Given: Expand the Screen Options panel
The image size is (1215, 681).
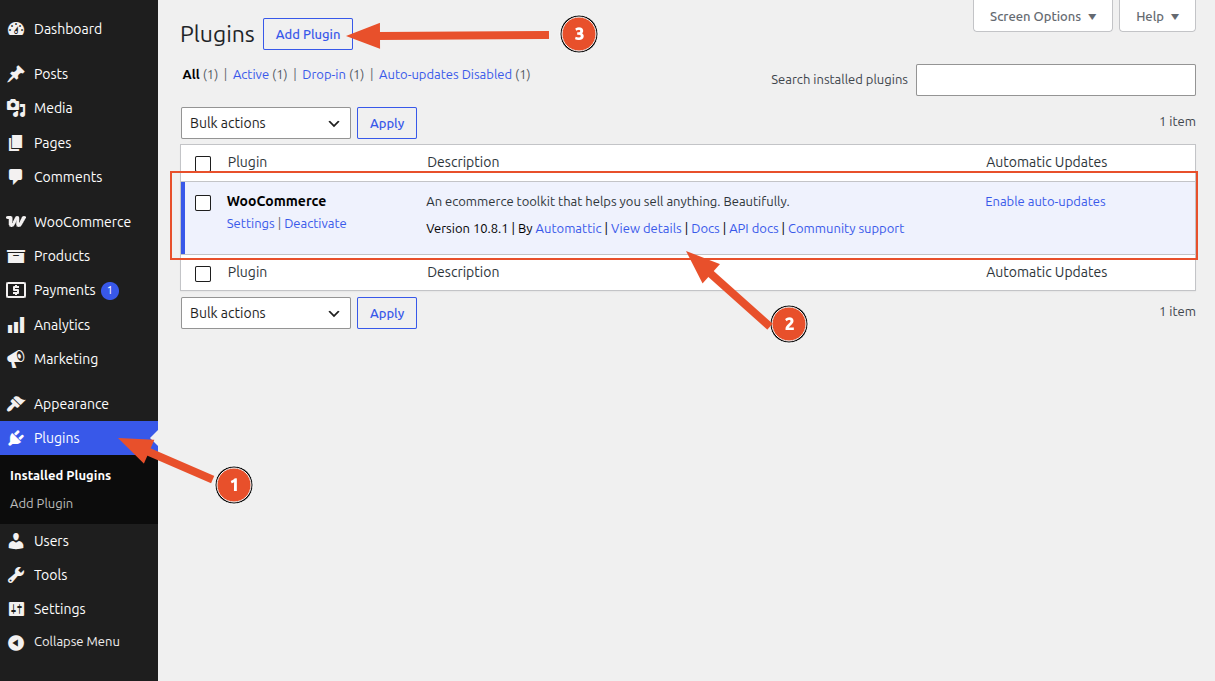Looking at the screenshot, I should [x=1043, y=16].
